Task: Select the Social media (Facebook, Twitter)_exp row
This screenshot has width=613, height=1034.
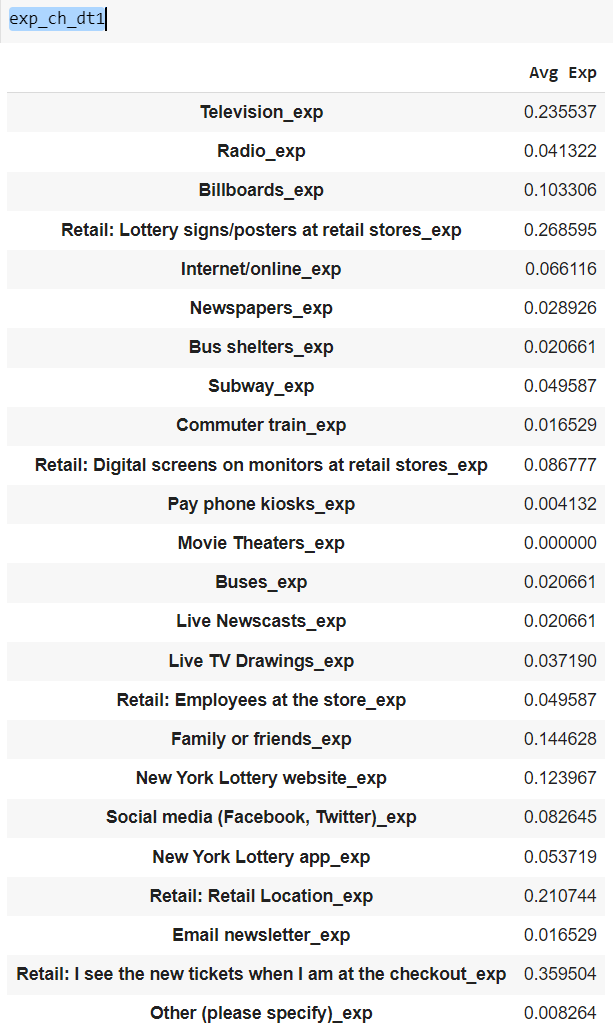Action: 306,818
